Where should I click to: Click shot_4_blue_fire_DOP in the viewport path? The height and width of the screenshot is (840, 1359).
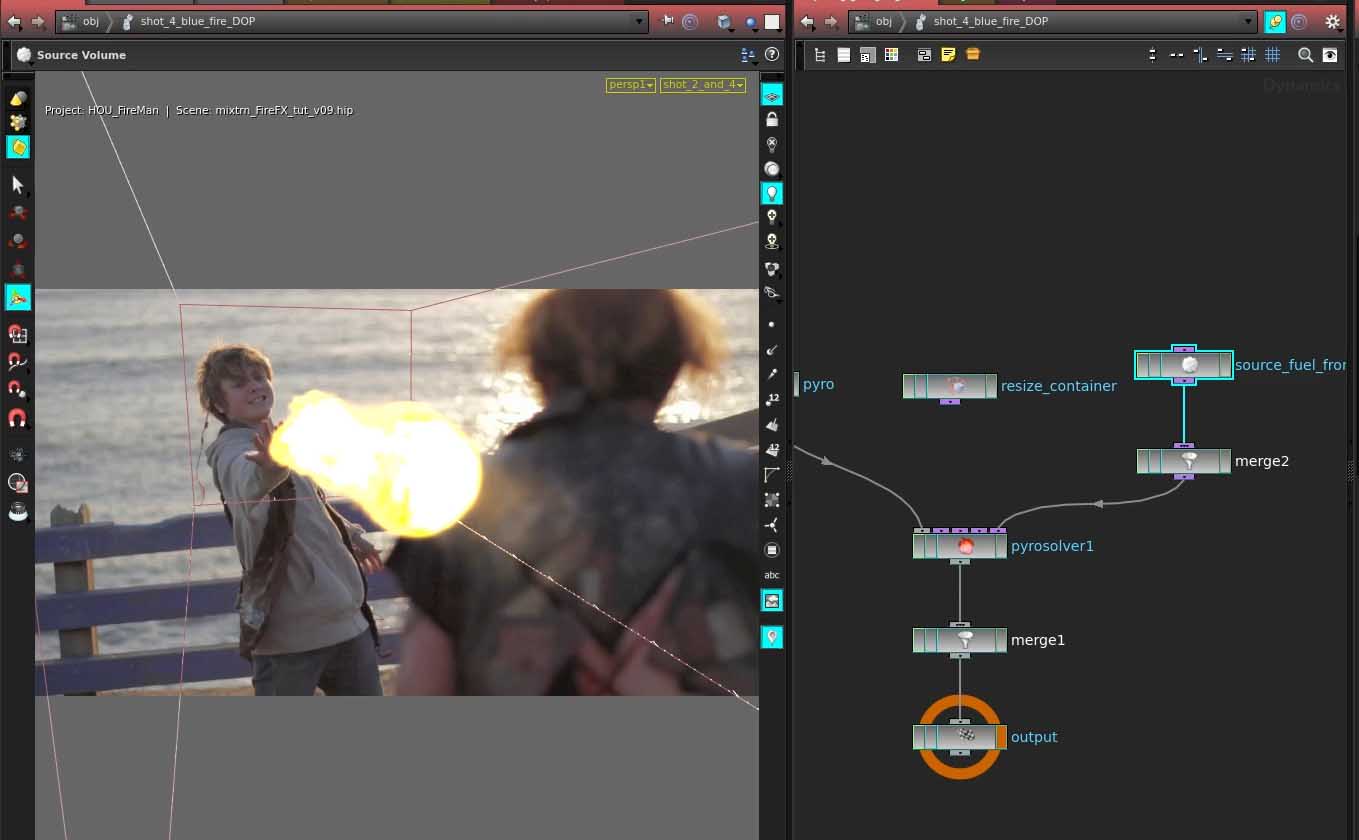tap(197, 21)
